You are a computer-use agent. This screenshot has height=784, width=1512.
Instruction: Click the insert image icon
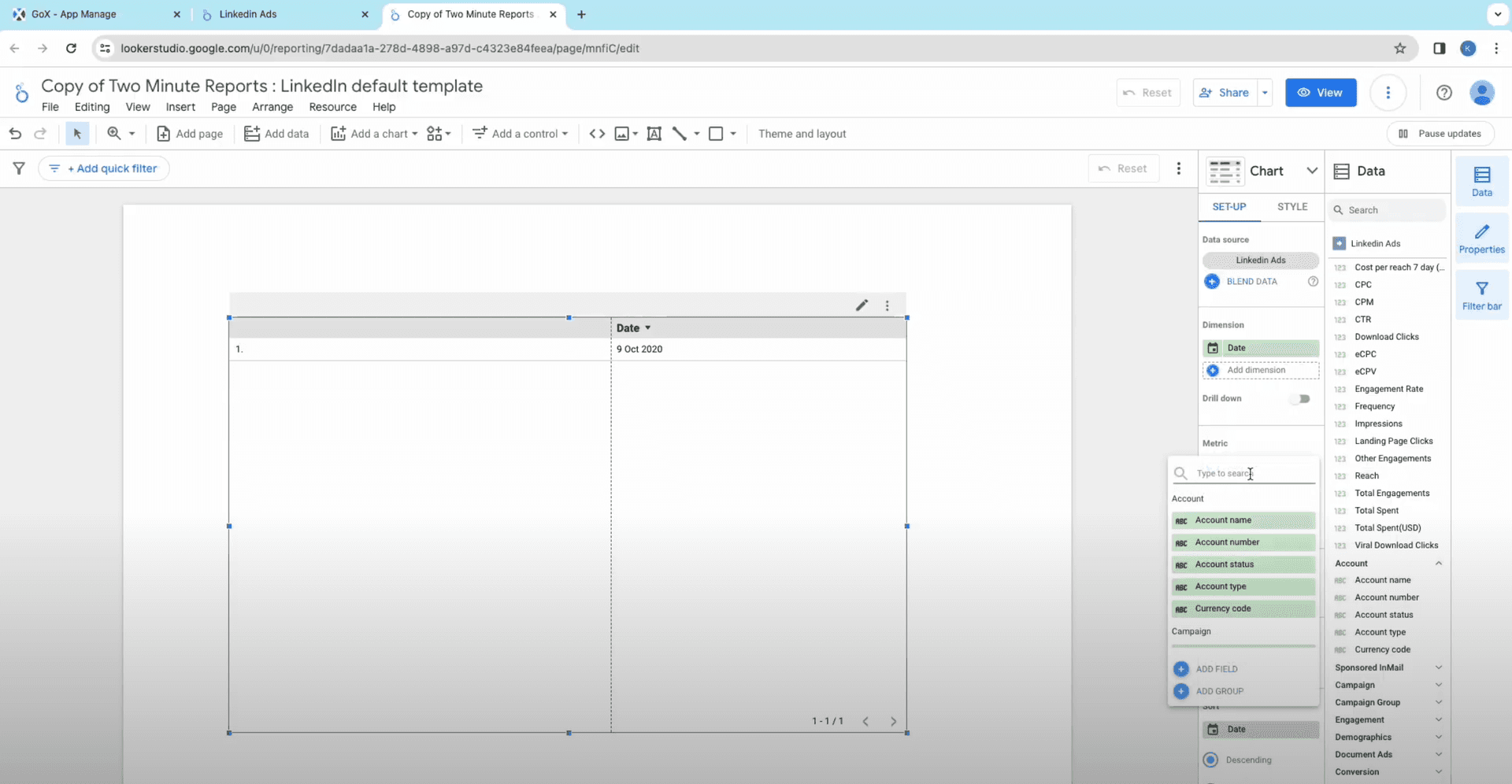622,134
